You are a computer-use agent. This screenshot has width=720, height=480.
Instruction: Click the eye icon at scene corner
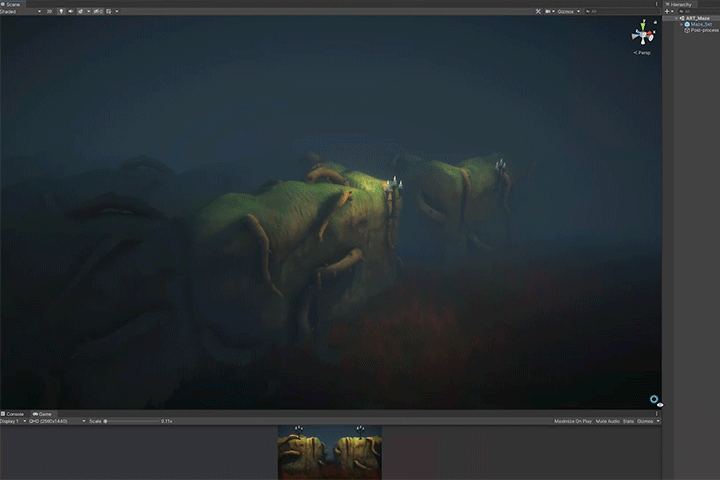click(x=660, y=405)
